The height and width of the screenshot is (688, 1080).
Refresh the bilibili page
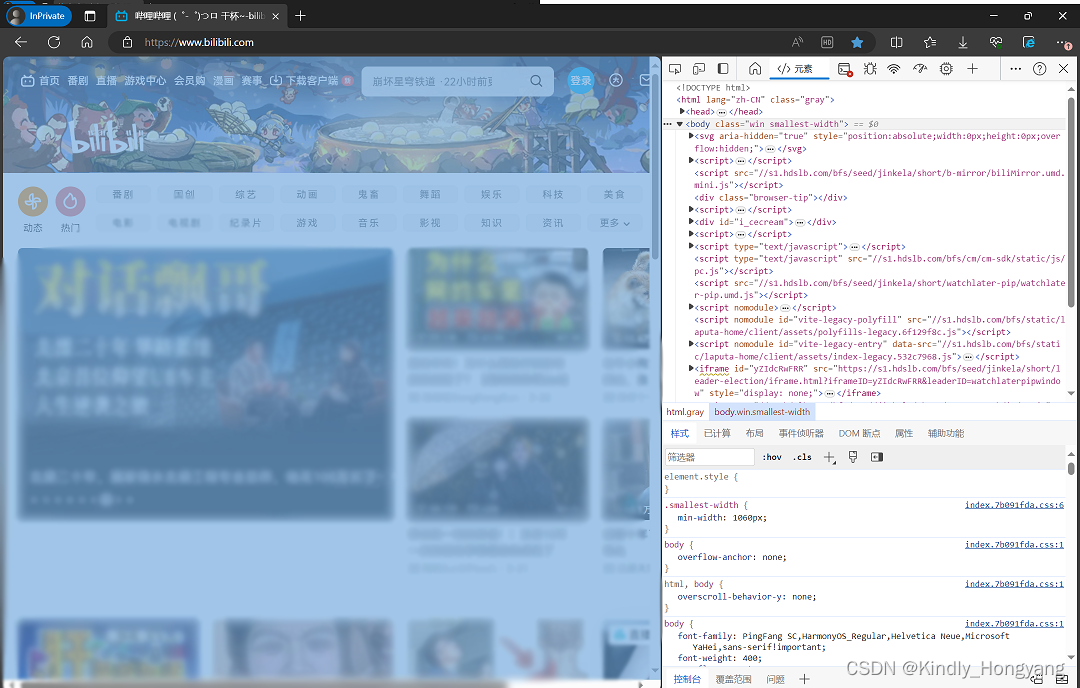pos(54,42)
